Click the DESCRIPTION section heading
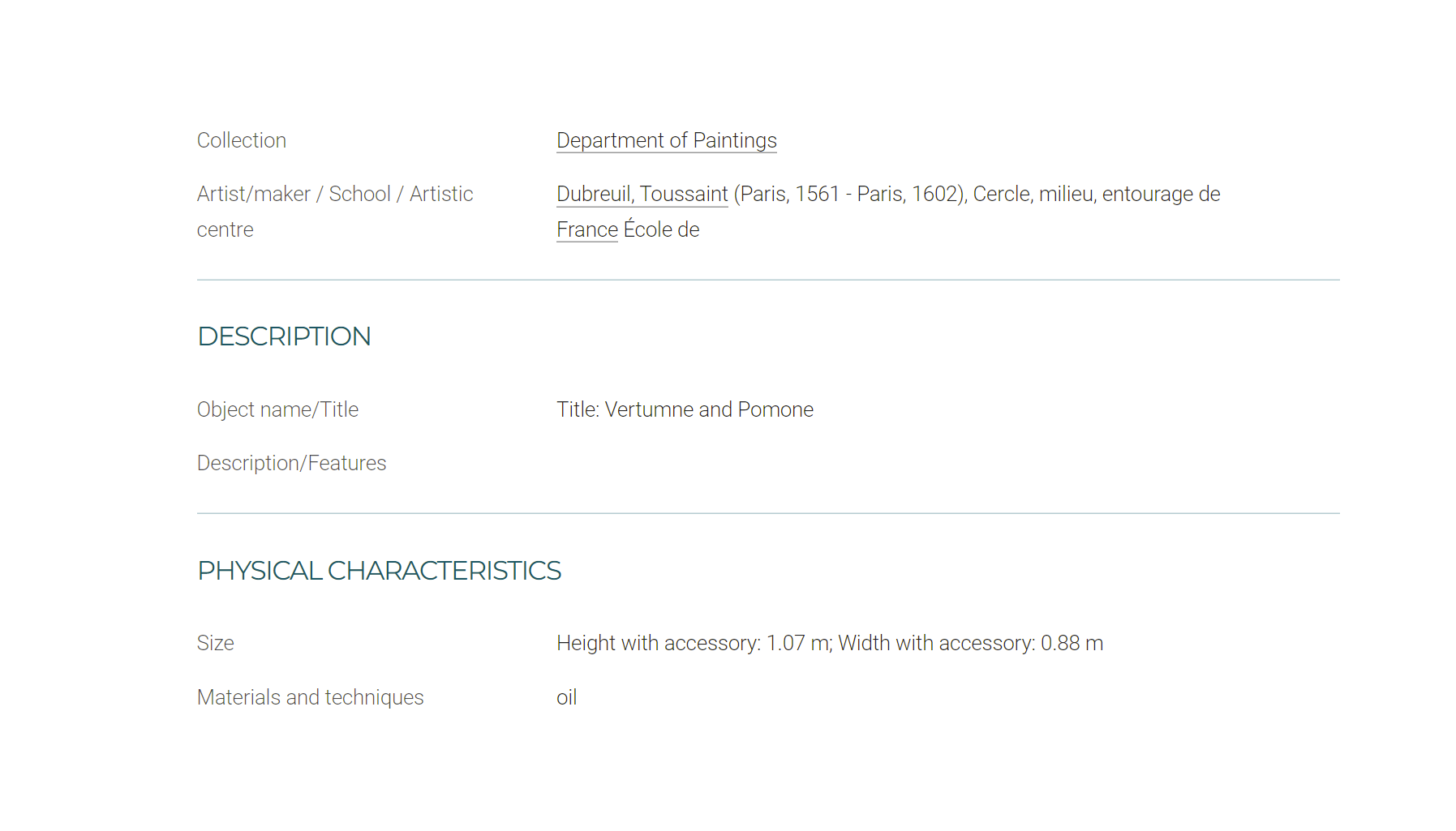Image resolution: width=1456 pixels, height=831 pixels. [x=284, y=336]
